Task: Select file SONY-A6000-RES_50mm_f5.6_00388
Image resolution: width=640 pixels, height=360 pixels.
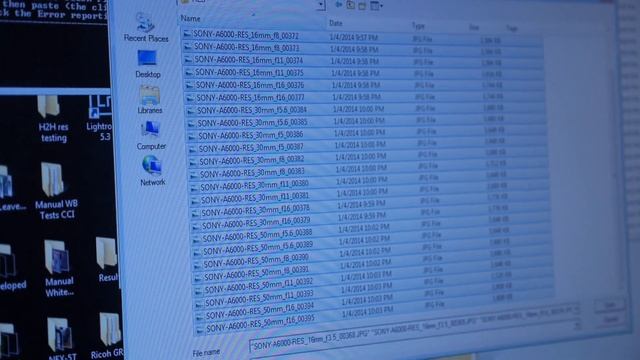Action: pyautogui.click(x=258, y=236)
